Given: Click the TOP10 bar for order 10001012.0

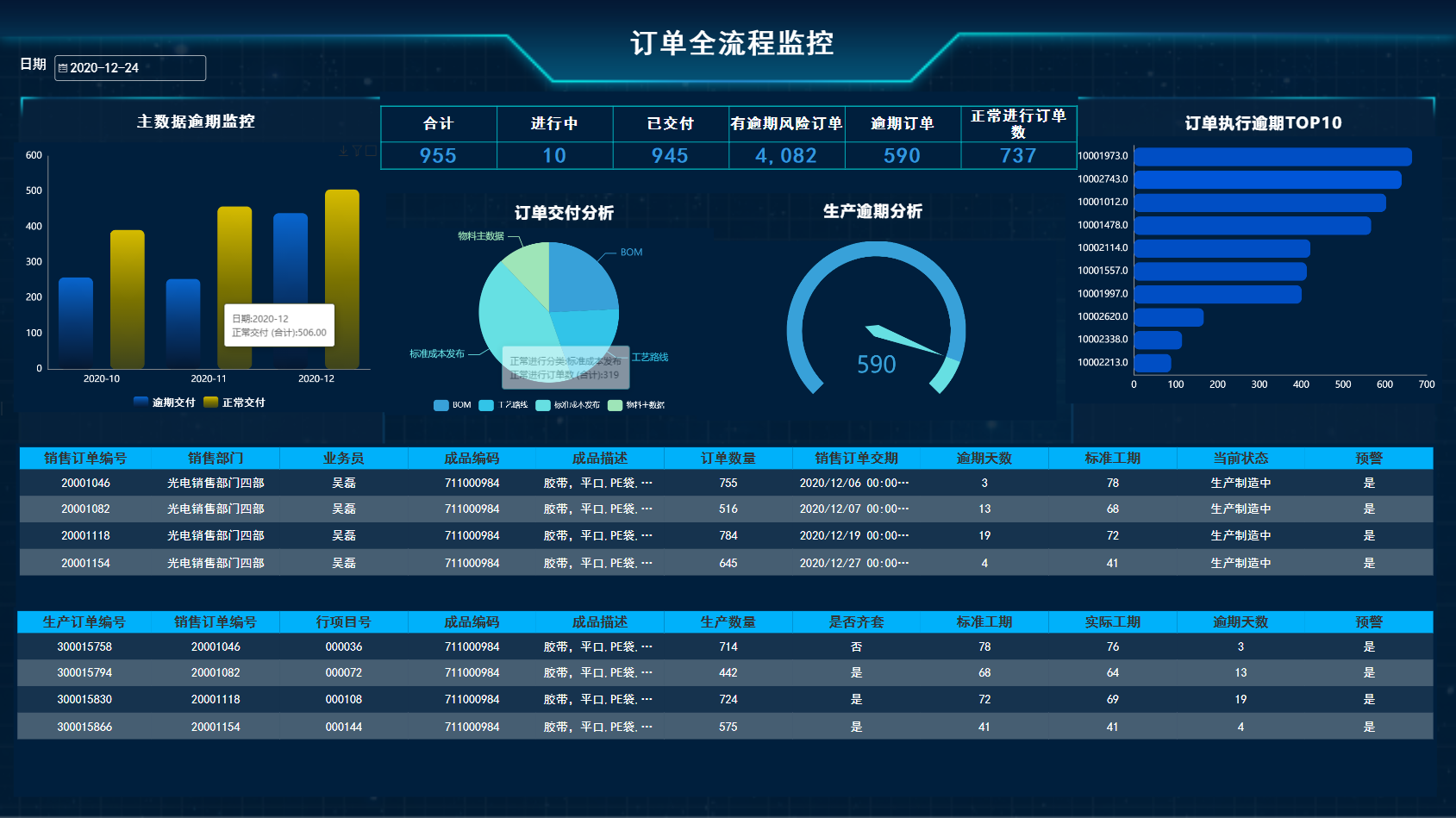Looking at the screenshot, I should [x=1259, y=203].
